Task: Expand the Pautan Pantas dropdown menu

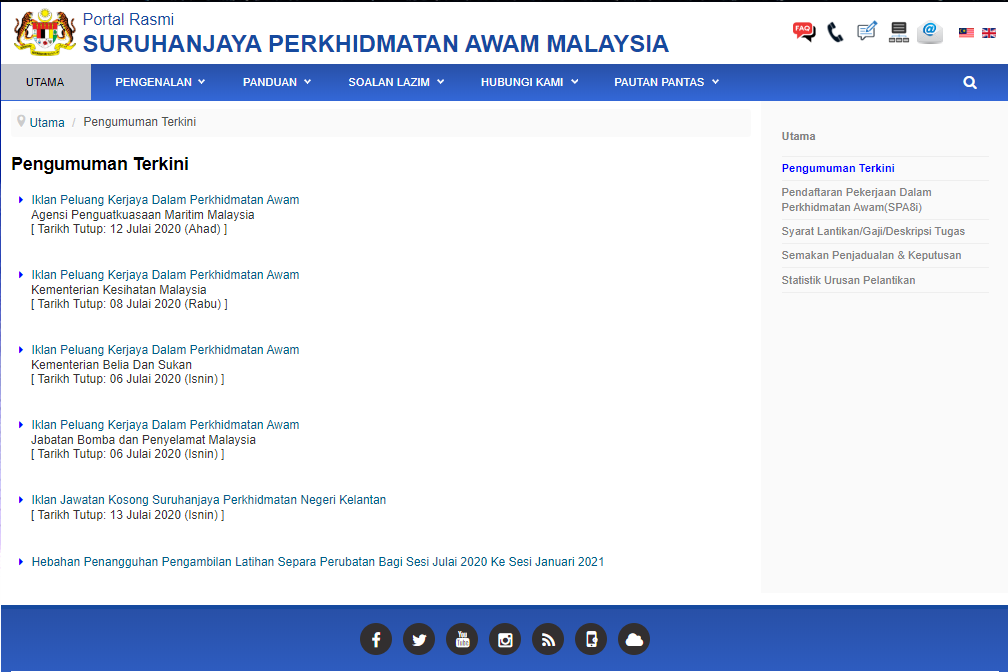Action: 667,82
